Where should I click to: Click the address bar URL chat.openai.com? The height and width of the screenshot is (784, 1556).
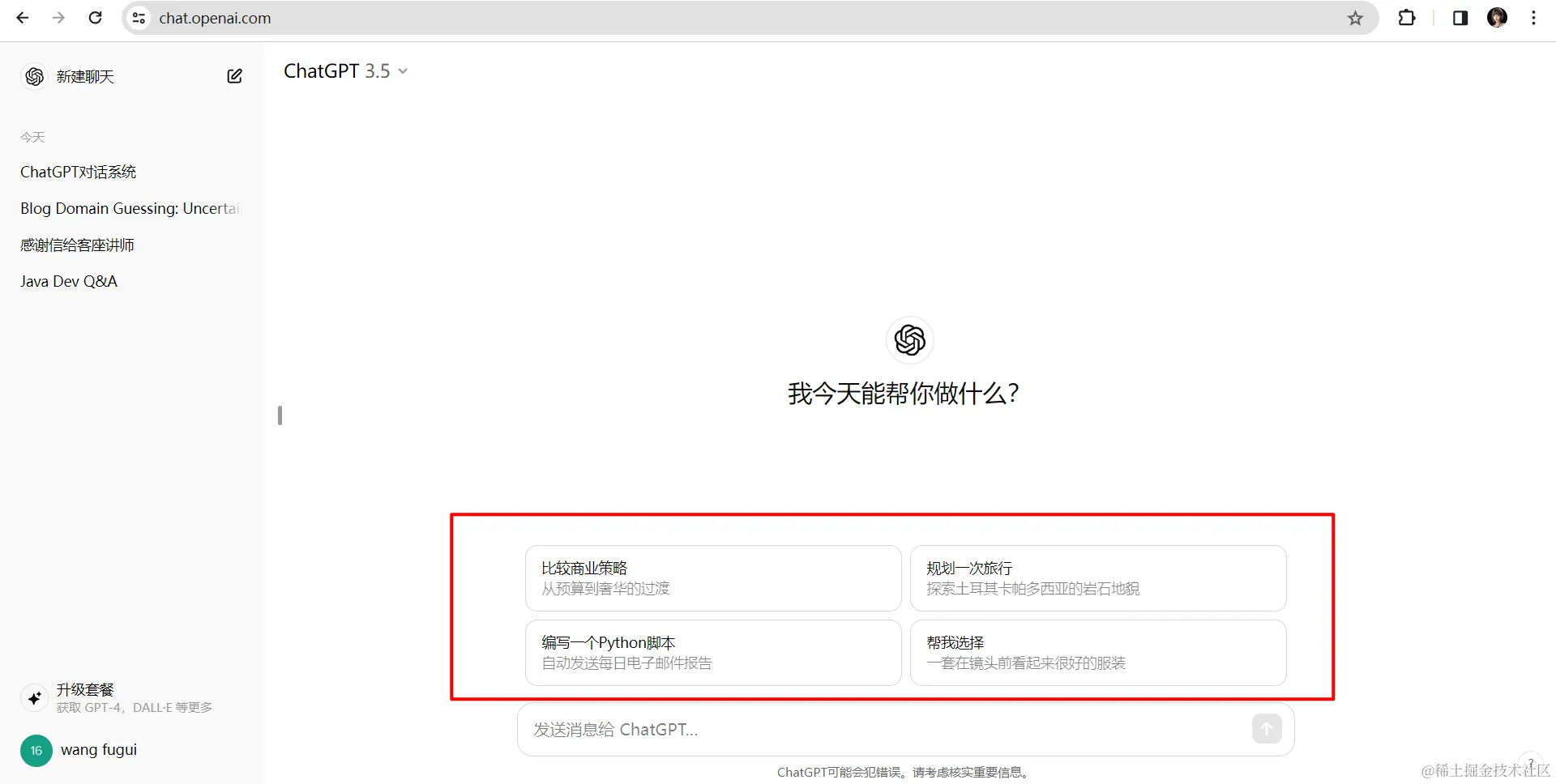click(x=215, y=18)
